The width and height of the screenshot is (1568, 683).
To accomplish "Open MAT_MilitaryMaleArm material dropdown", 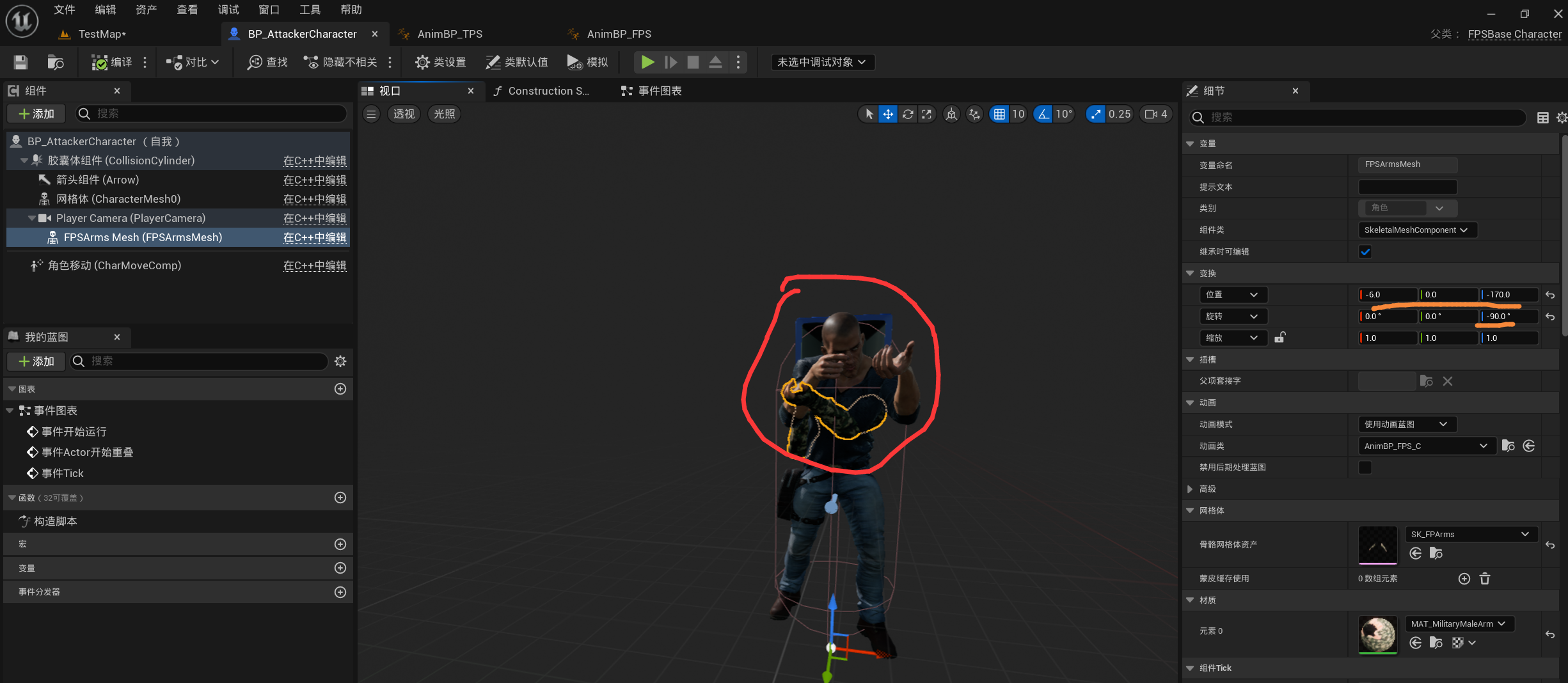I will [1459, 624].
